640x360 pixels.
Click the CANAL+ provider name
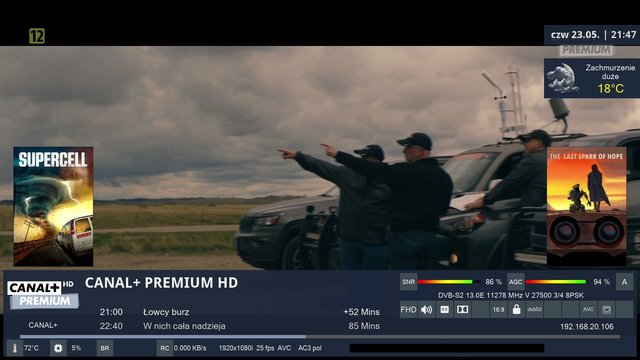(x=43, y=325)
